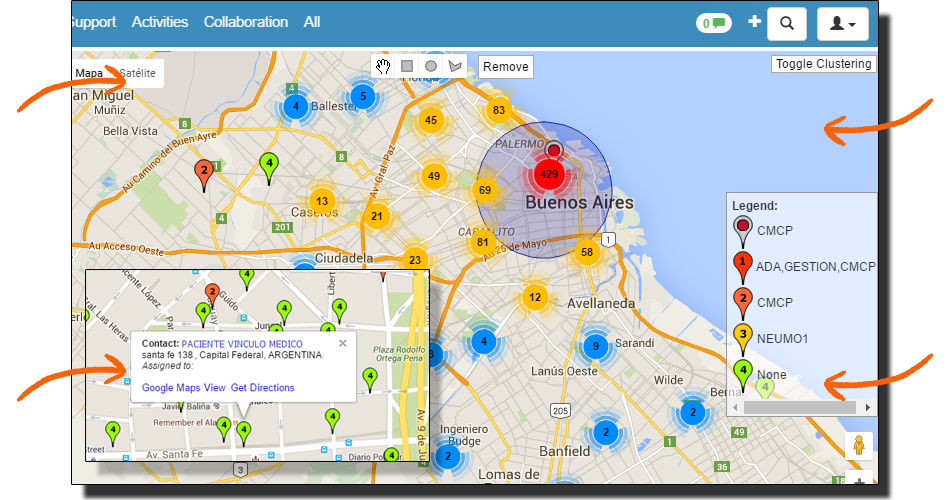
Task: Open the Get Directions link
Action: (263, 388)
